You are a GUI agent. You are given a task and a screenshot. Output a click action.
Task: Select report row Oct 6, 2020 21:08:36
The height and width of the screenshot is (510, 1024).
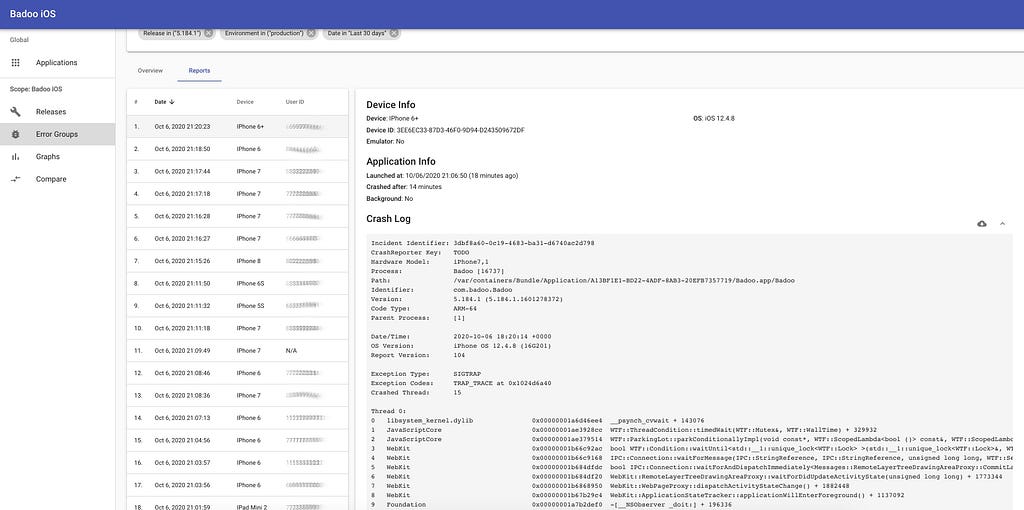(237, 395)
